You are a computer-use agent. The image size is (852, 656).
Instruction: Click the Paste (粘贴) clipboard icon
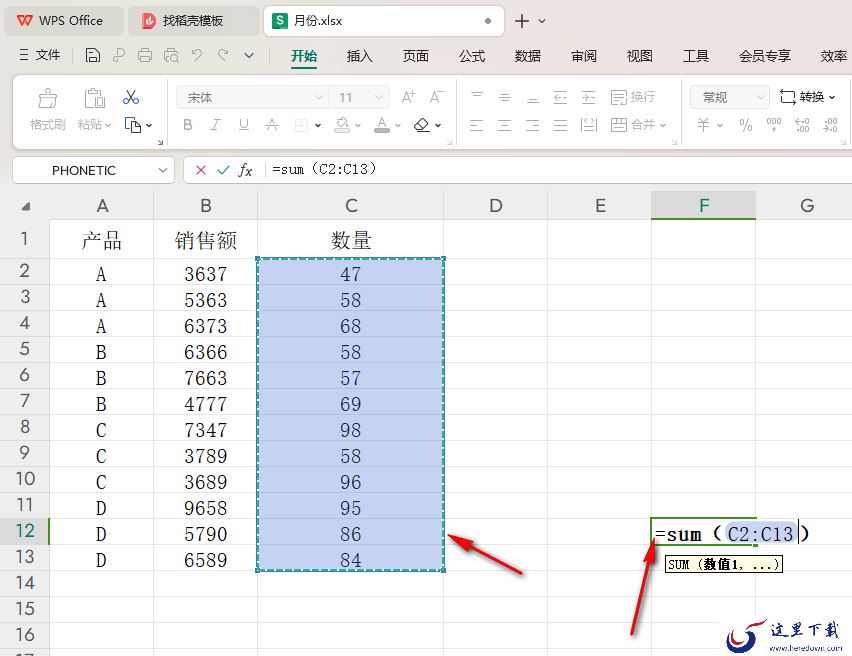tap(94, 98)
